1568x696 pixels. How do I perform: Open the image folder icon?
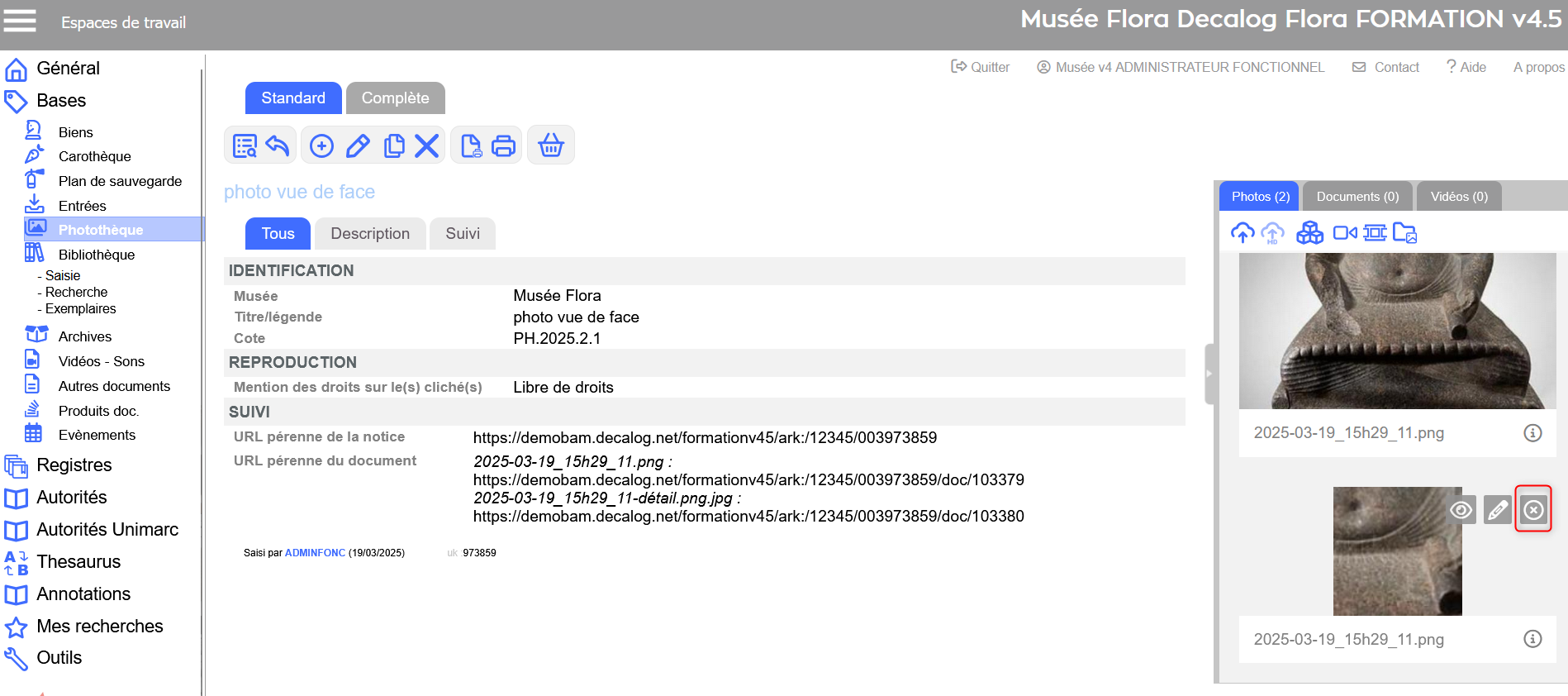1404,233
